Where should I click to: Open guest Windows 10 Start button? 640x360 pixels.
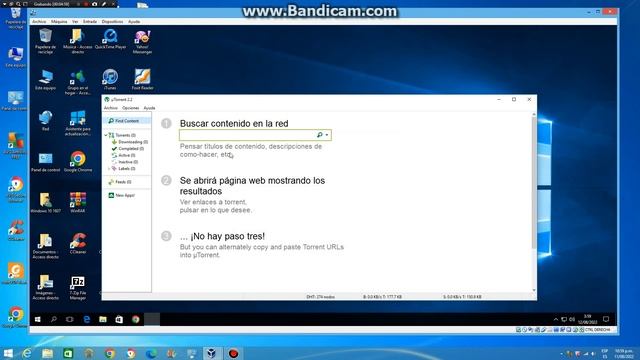coord(38,319)
